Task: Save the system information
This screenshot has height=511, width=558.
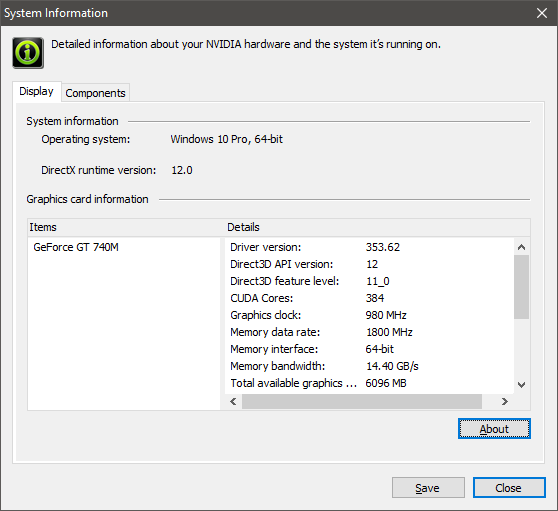Action: coord(428,488)
